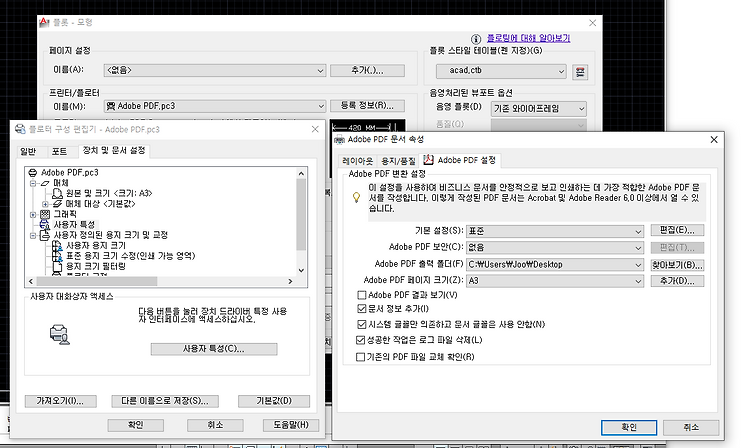750x448 pixels.
Task: Switch to the 레이아웃 tab
Action: [x=357, y=161]
